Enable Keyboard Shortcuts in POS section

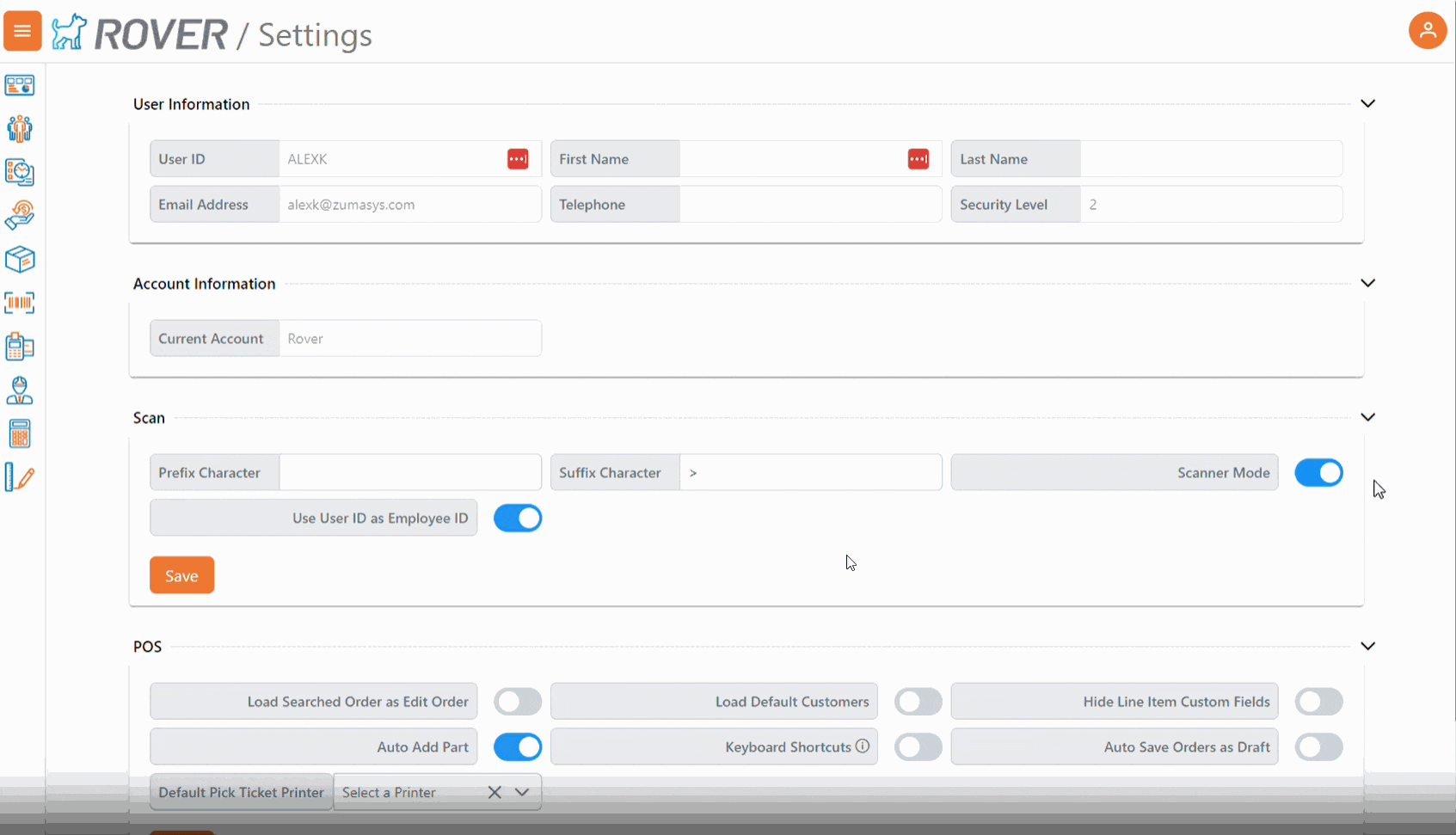point(918,746)
